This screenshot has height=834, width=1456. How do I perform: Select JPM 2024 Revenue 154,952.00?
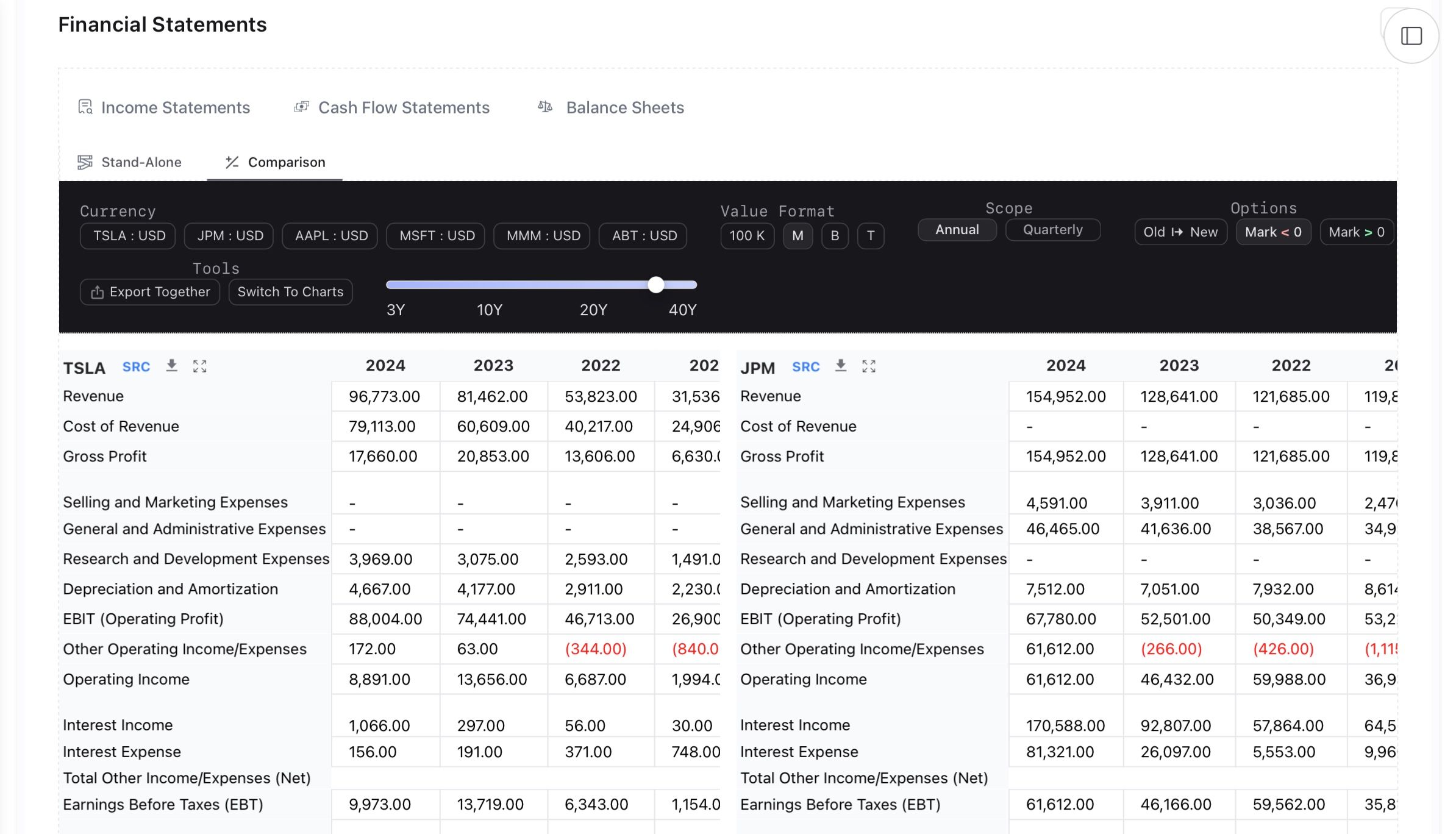pyautogui.click(x=1065, y=397)
